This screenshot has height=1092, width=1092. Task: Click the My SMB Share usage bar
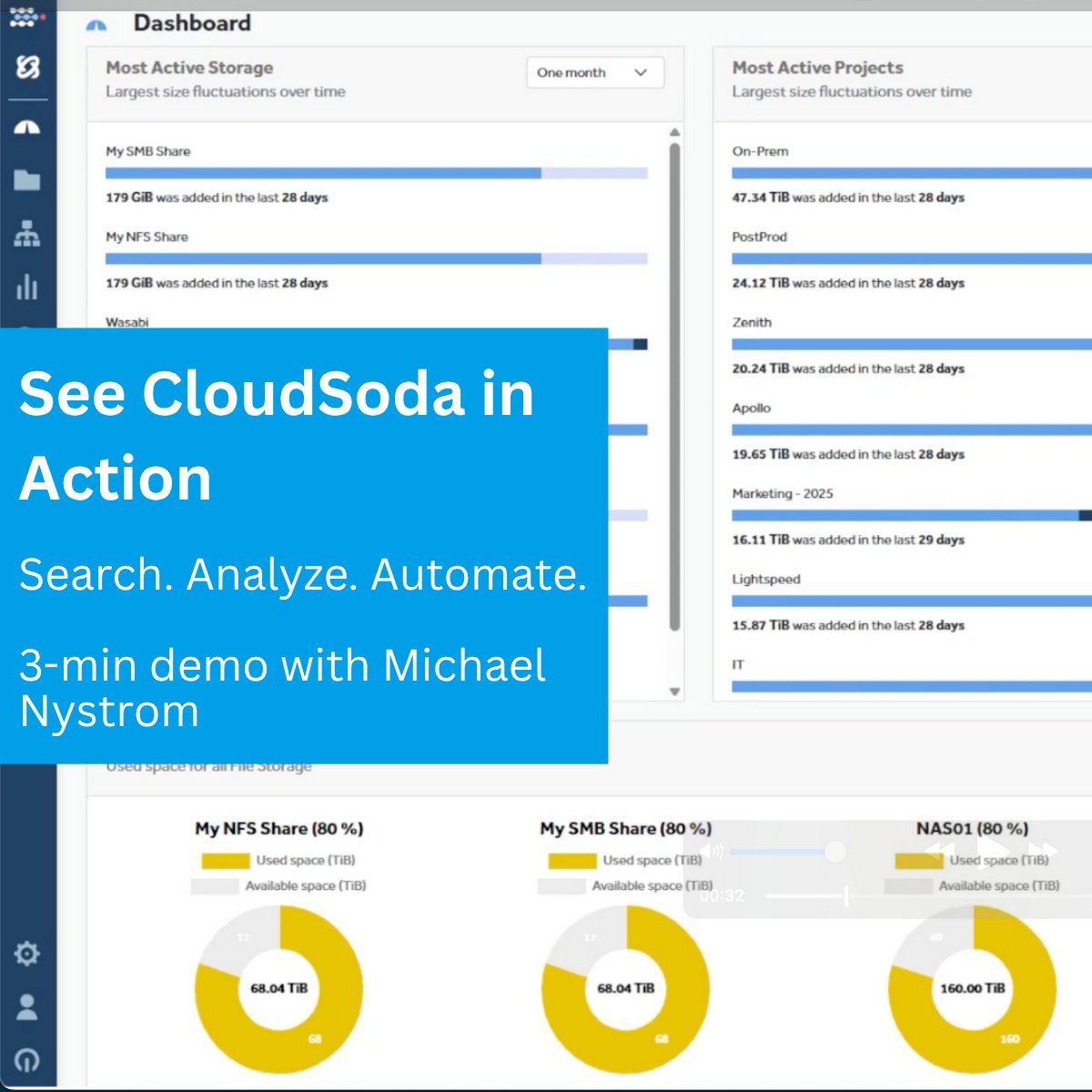[377, 173]
